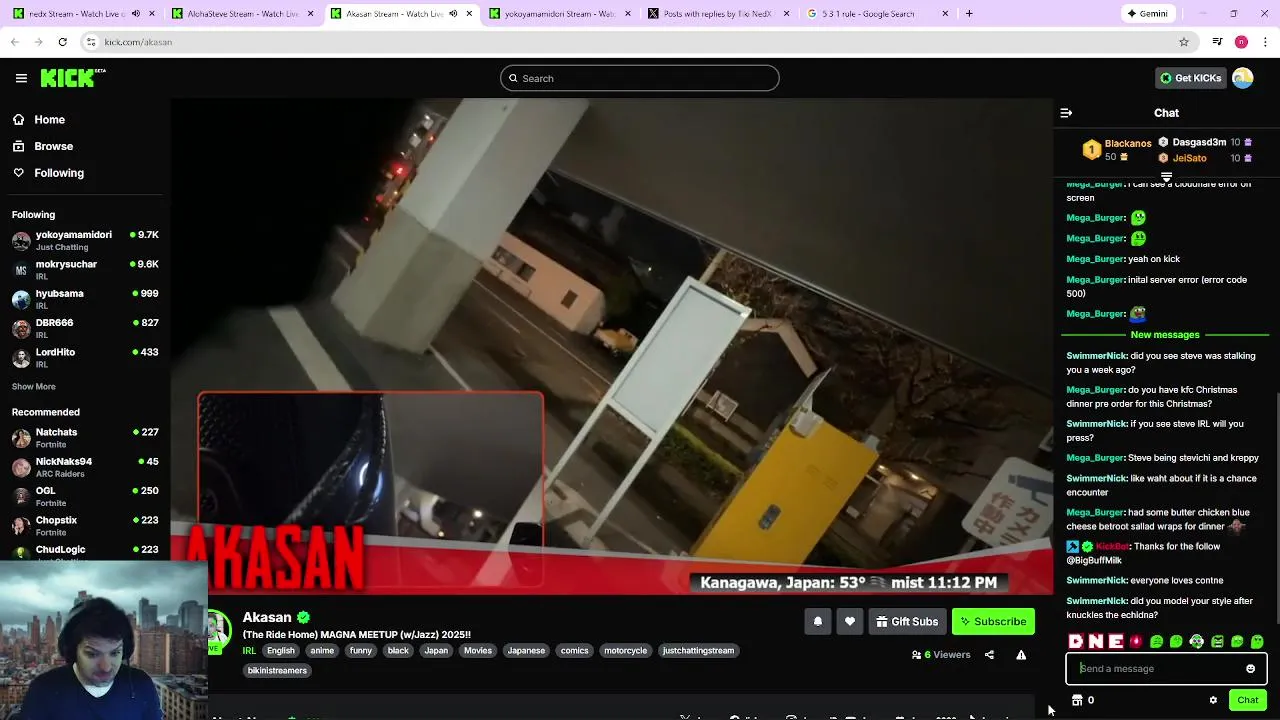Click the Kick search field

point(640,78)
